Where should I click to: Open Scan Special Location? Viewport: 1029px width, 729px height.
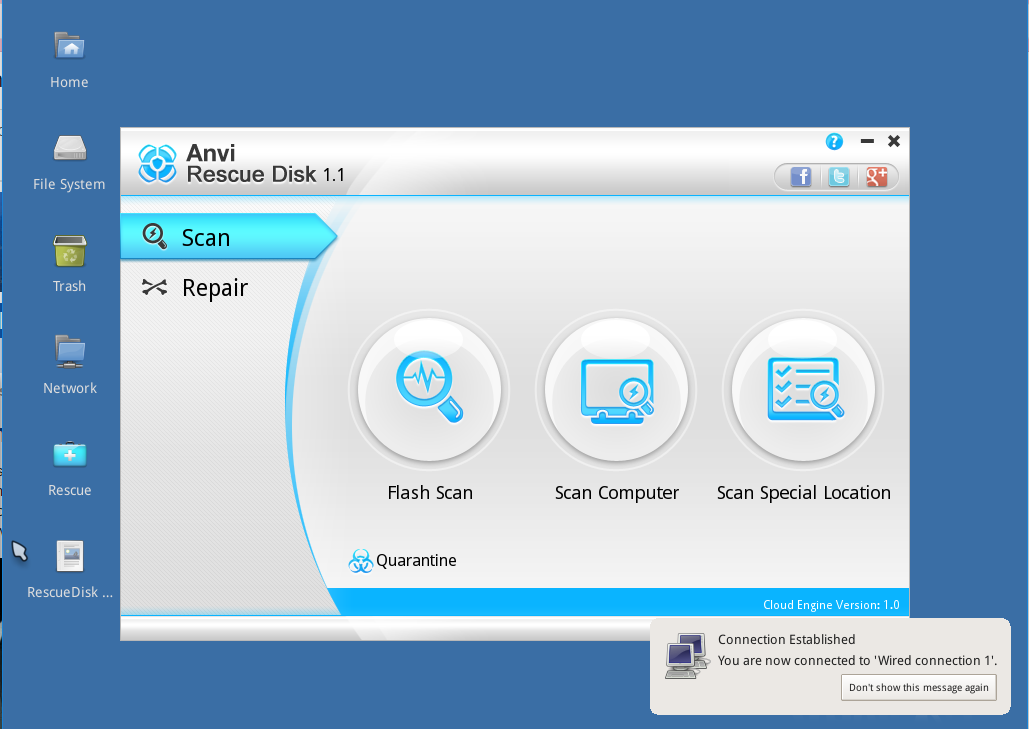[x=803, y=390]
